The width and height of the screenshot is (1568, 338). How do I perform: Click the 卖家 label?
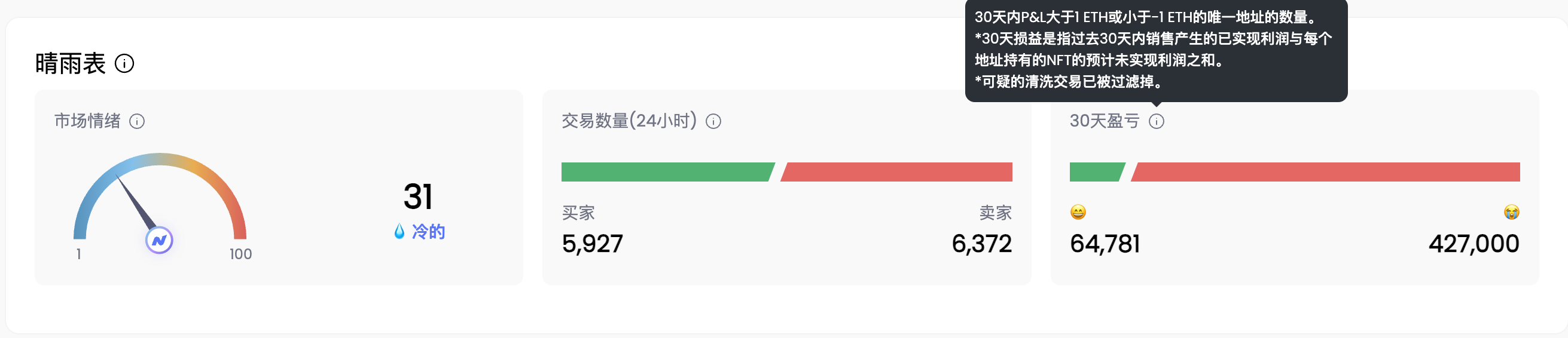[995, 213]
